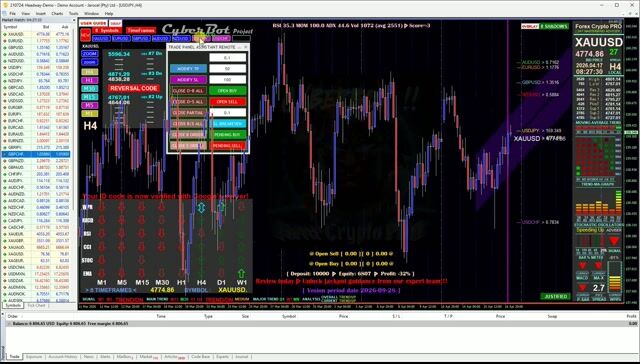Select the XAUUSD symbol button on the chart

(x=101, y=38)
